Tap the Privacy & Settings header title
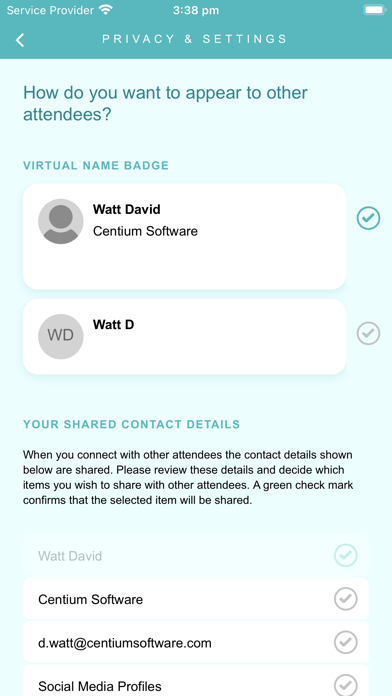The height and width of the screenshot is (696, 392). tap(195, 39)
